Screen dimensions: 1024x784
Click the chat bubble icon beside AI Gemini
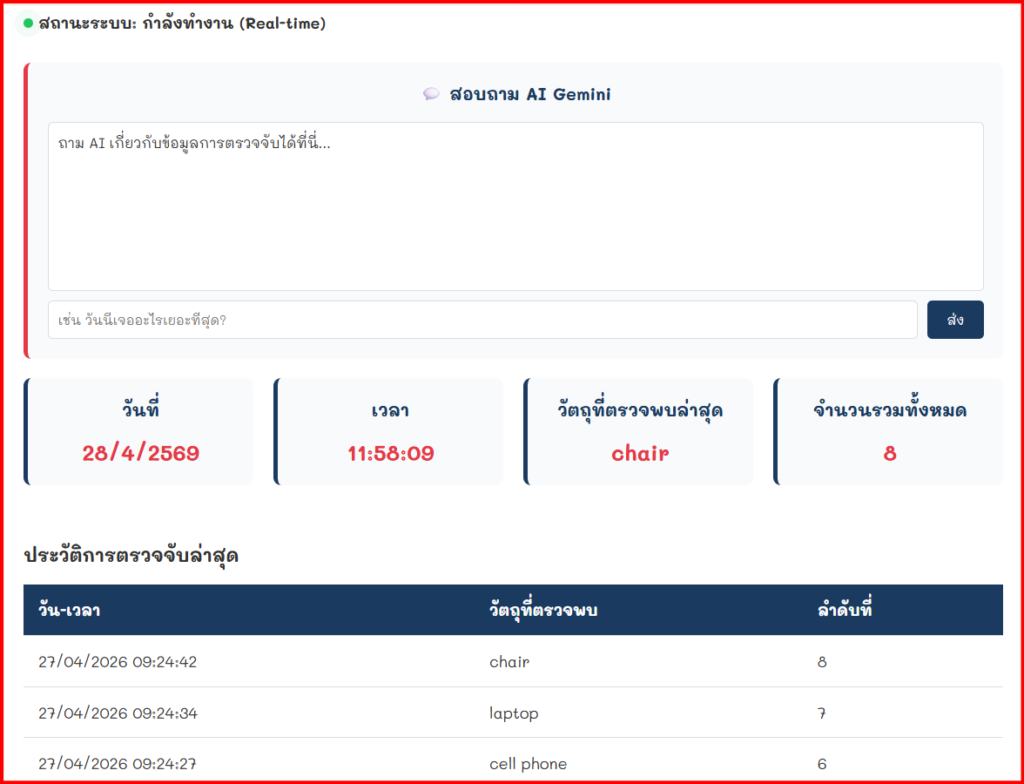(x=431, y=94)
